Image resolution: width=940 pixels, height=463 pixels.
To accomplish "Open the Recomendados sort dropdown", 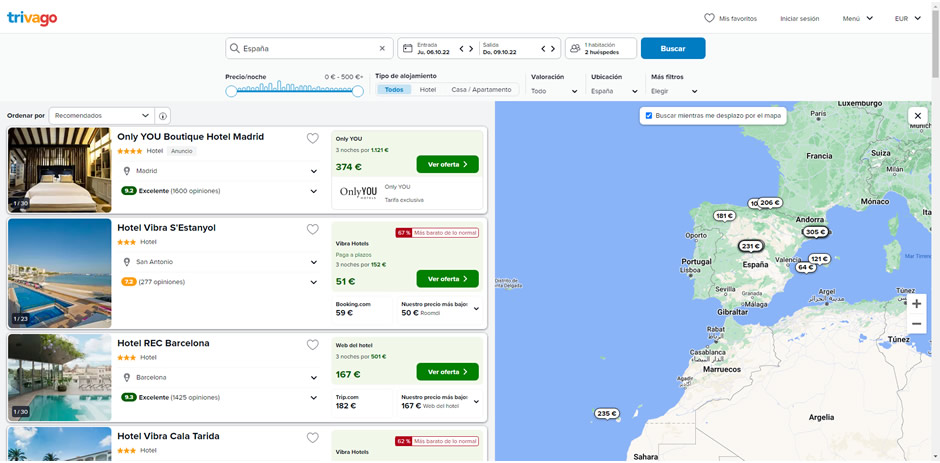I will click(101, 116).
